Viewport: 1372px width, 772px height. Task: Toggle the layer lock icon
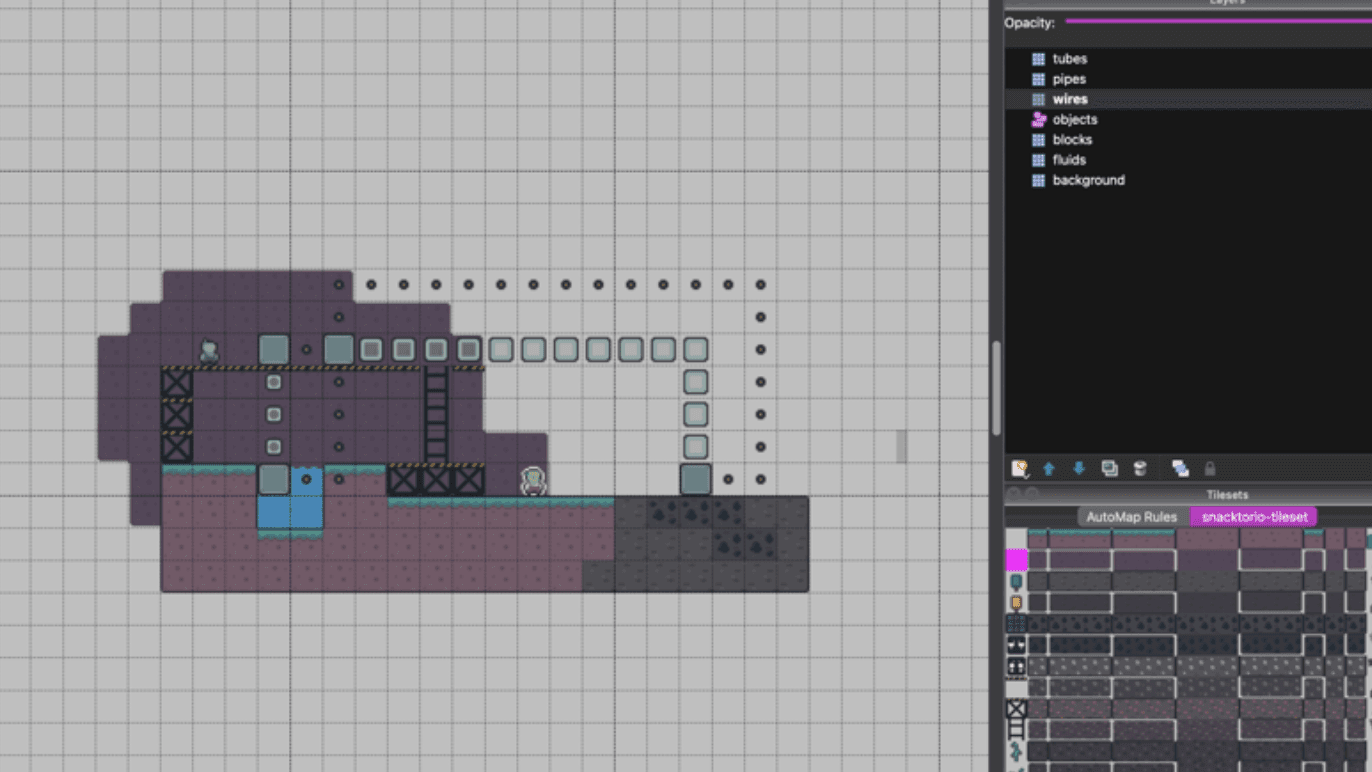[x=1209, y=468]
